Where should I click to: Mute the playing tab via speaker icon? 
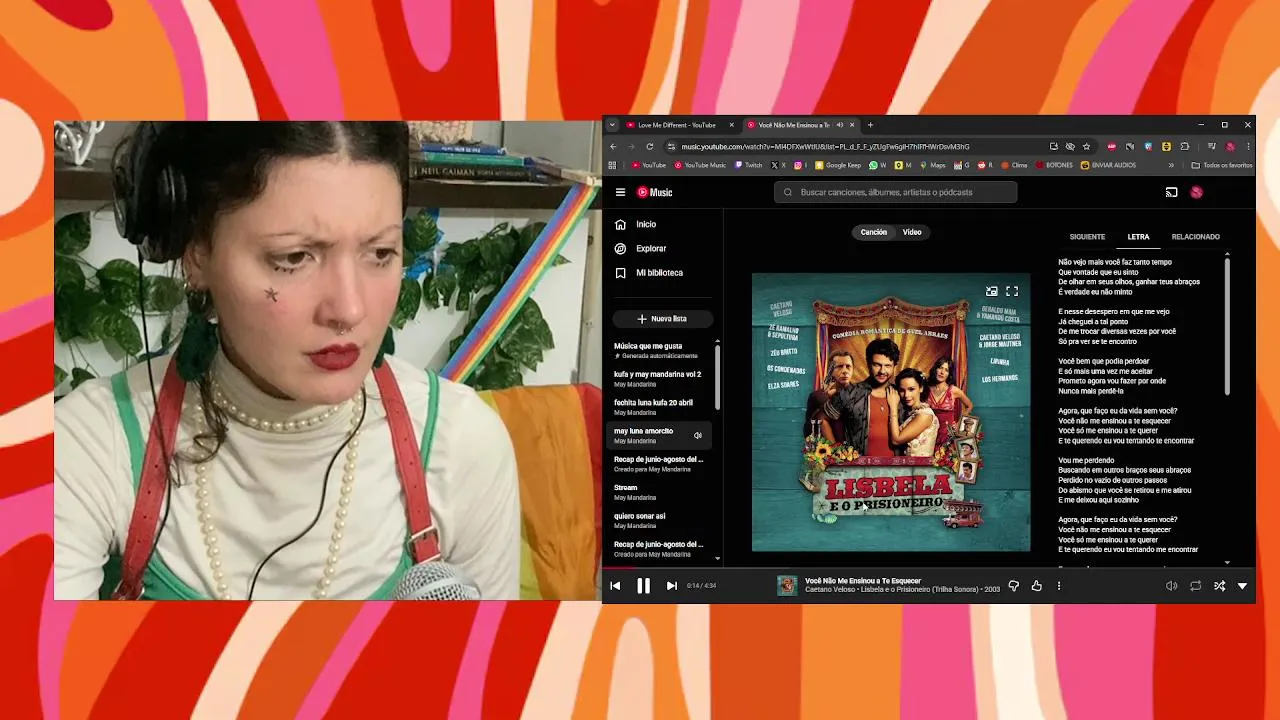point(840,125)
